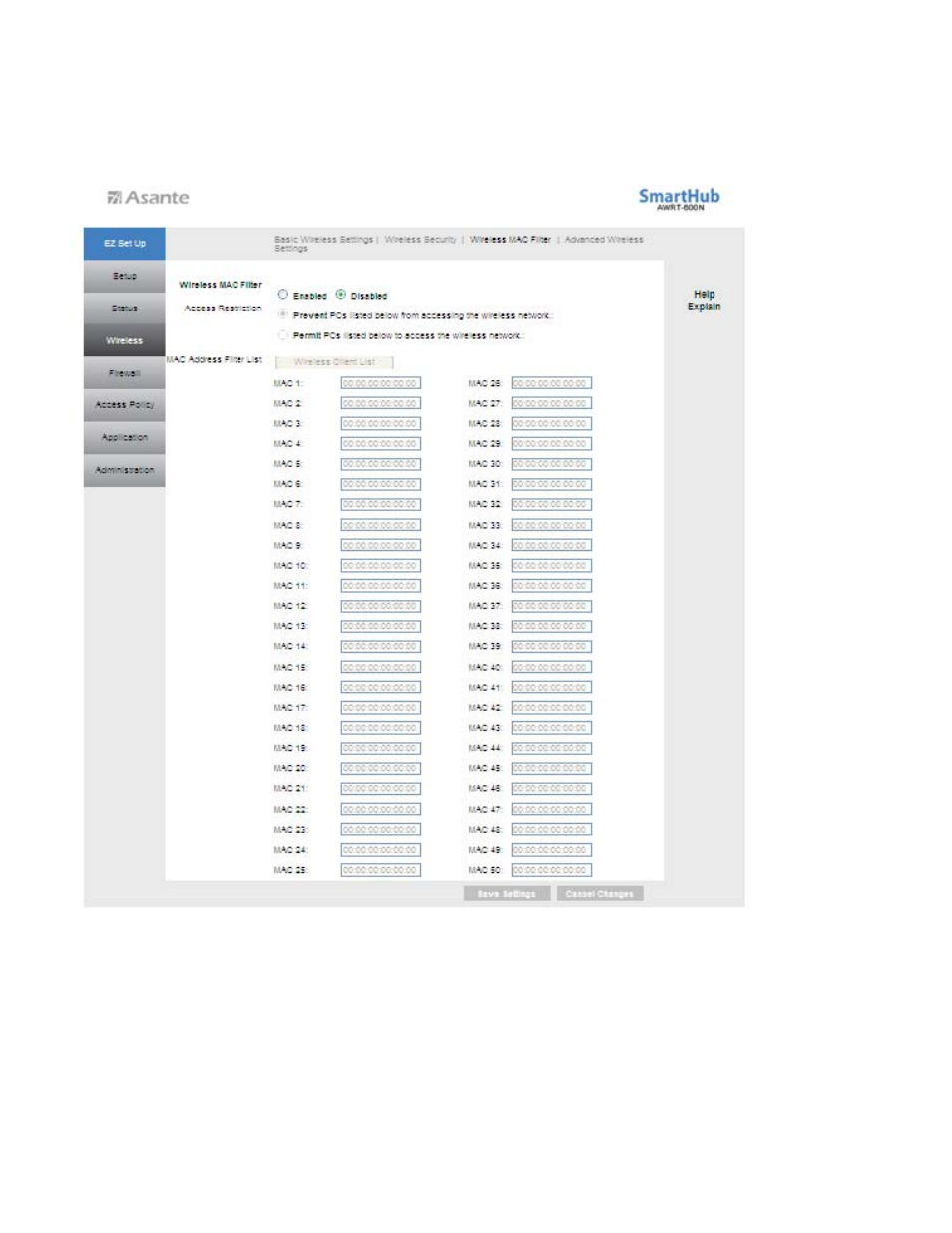Click the Cancel Changes button

(x=599, y=894)
